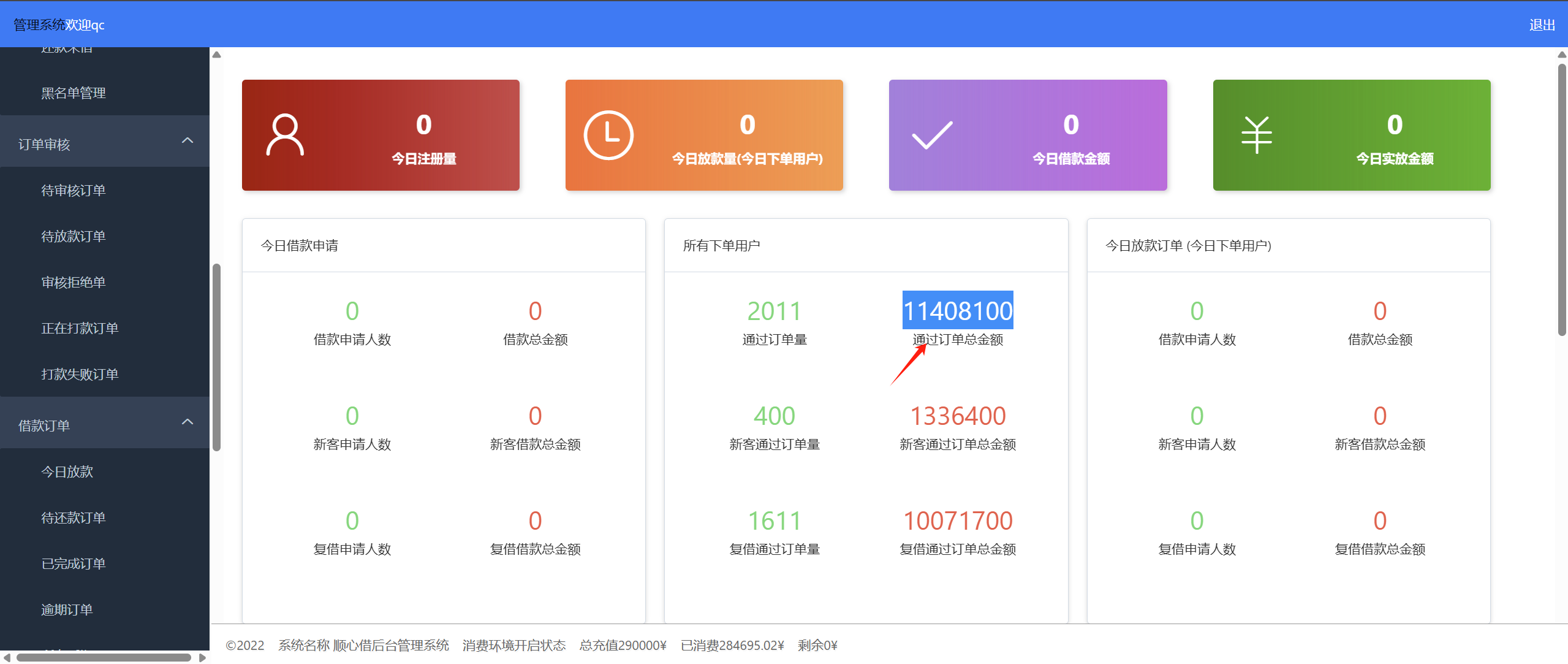Viewport: 1568px width, 664px height.
Task: Open 黑名单管理 in the sidebar
Action: pos(74,93)
